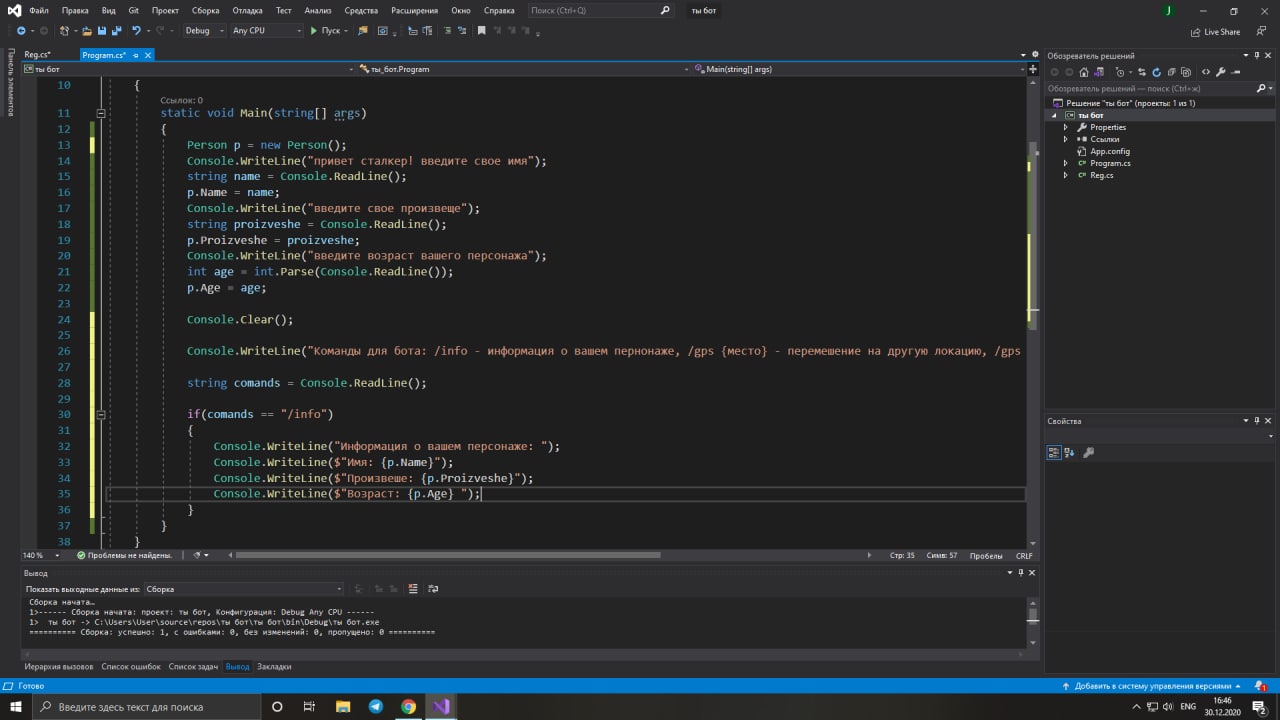Expand the Ссылки node in Solution Explorer
This screenshot has height=720, width=1280.
point(1066,139)
